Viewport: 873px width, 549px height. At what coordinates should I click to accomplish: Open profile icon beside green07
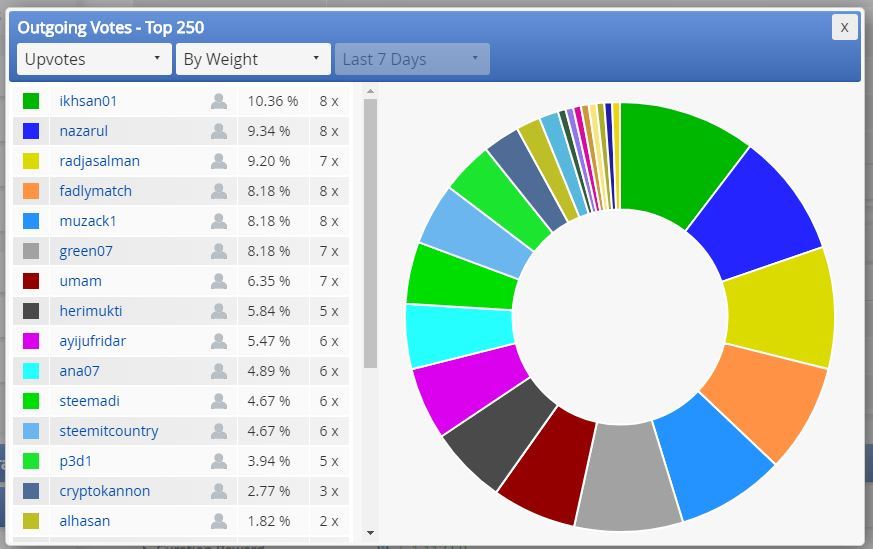coord(219,251)
